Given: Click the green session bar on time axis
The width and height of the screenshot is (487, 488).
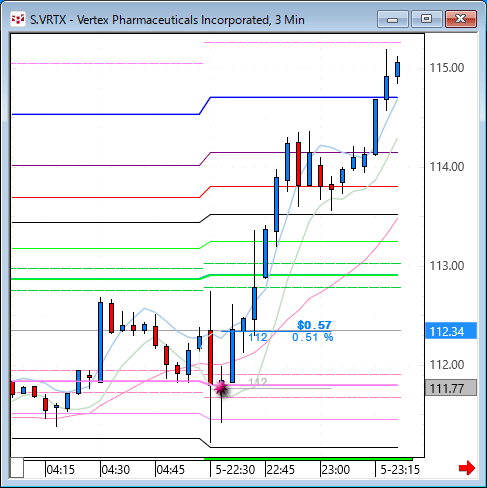Looking at the screenshot, I should click(x=308, y=459).
